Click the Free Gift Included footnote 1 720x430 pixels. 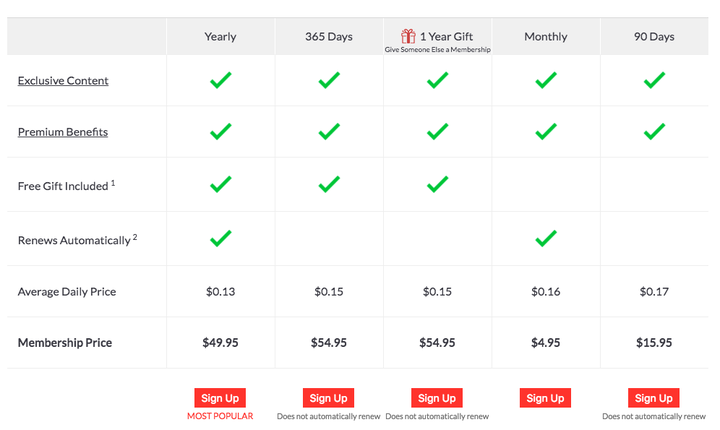click(113, 183)
